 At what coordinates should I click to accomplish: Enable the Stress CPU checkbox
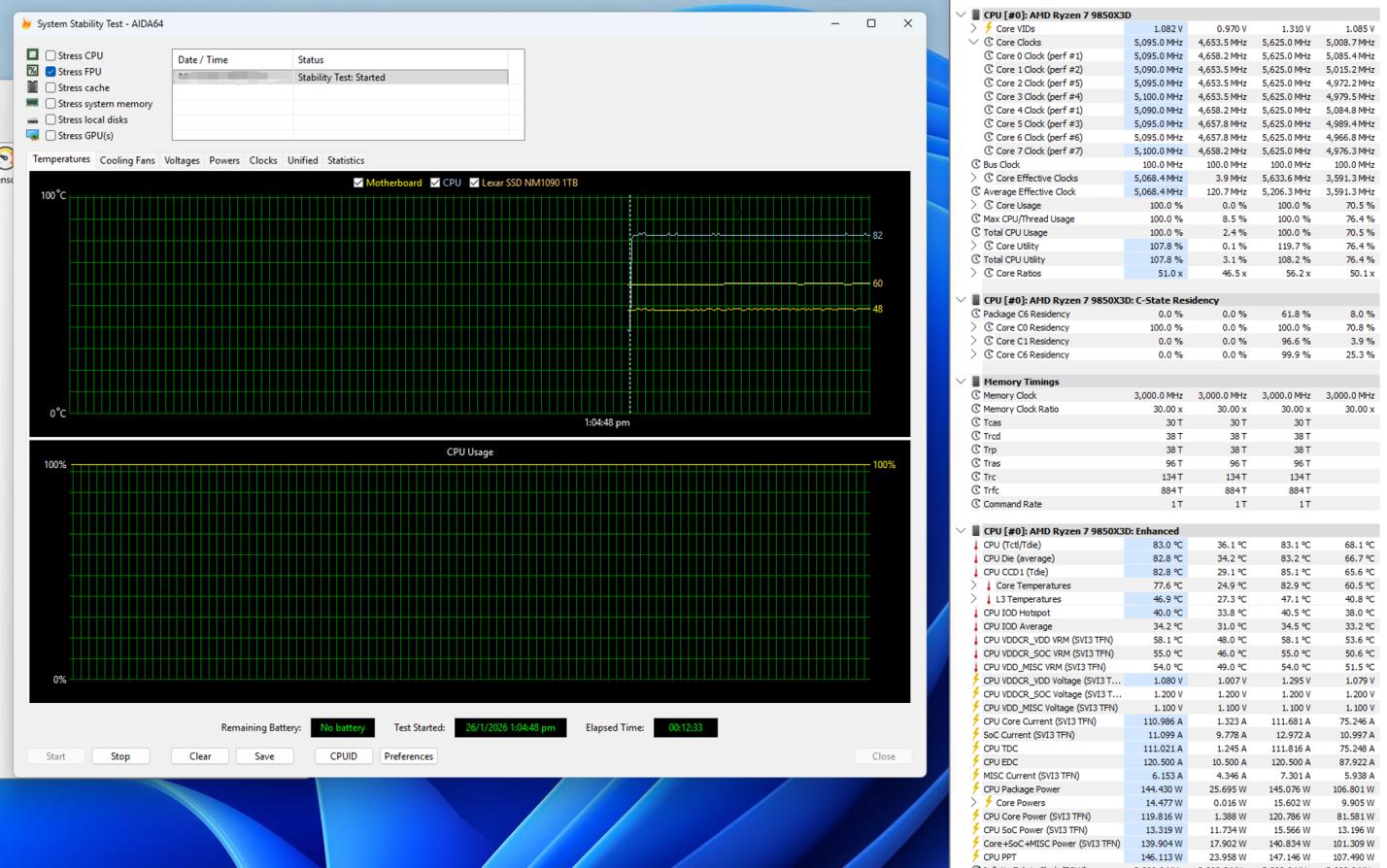point(51,55)
